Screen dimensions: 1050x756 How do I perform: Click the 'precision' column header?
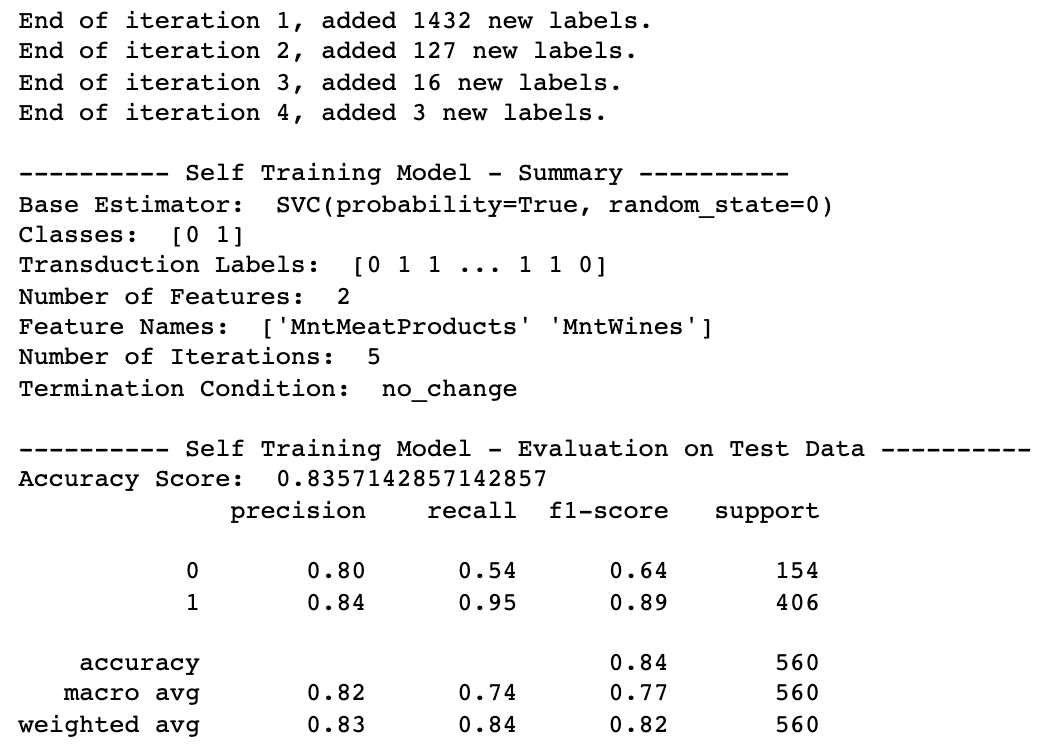[298, 511]
